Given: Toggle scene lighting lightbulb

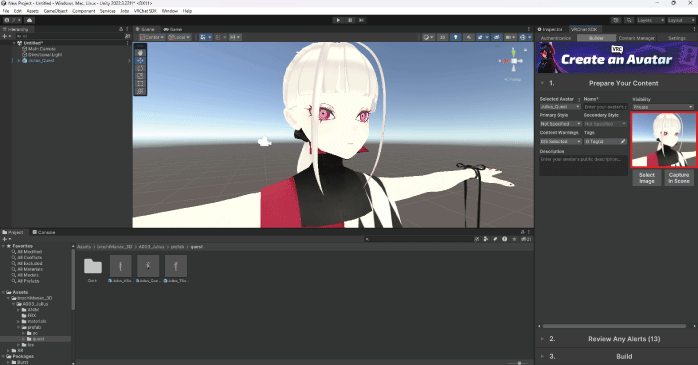Looking at the screenshot, I should point(455,37).
